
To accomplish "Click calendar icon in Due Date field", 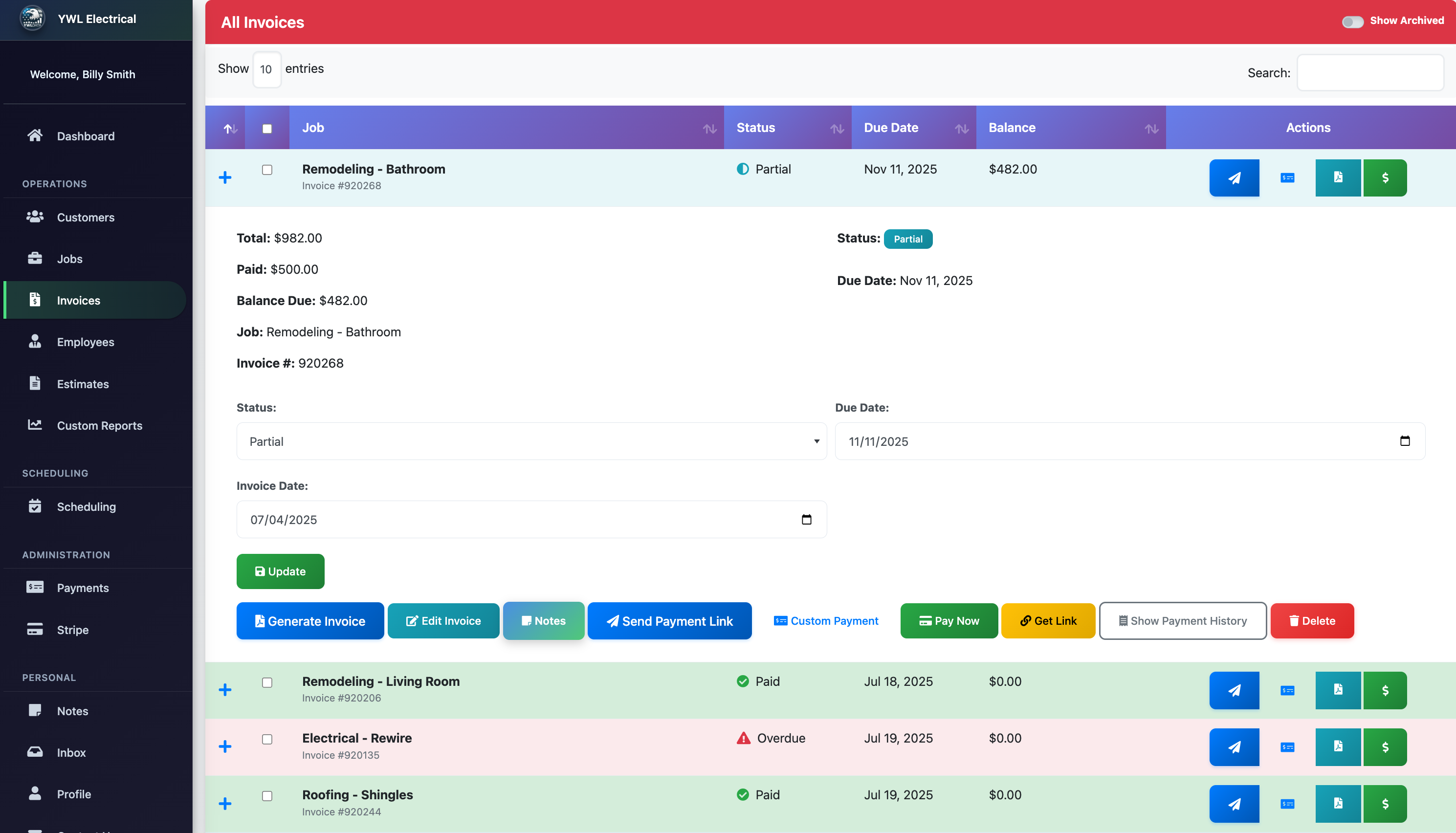I will 1405,441.
